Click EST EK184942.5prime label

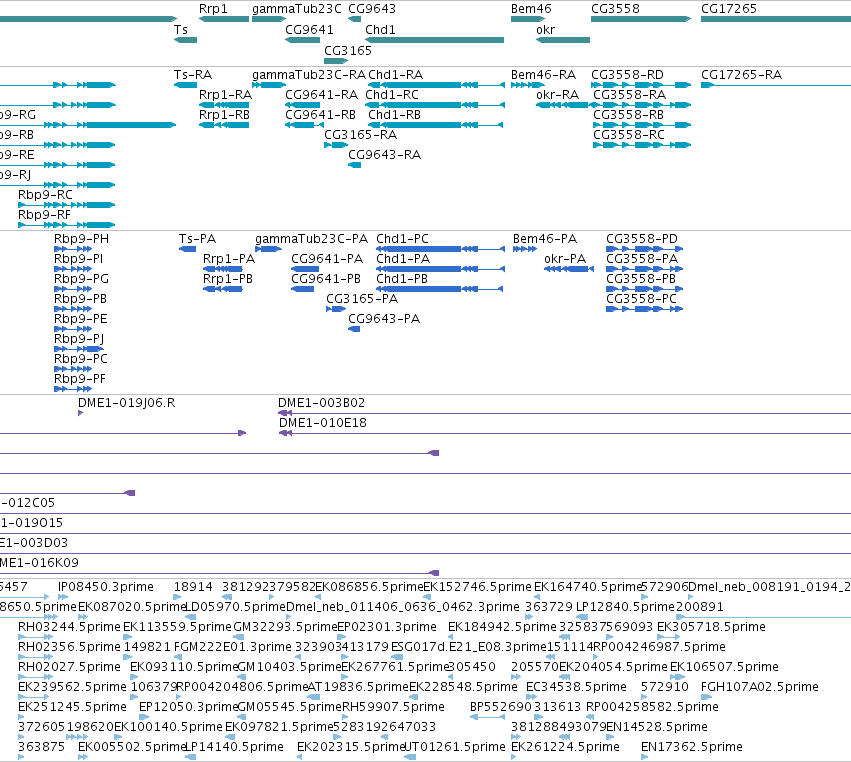[502, 627]
